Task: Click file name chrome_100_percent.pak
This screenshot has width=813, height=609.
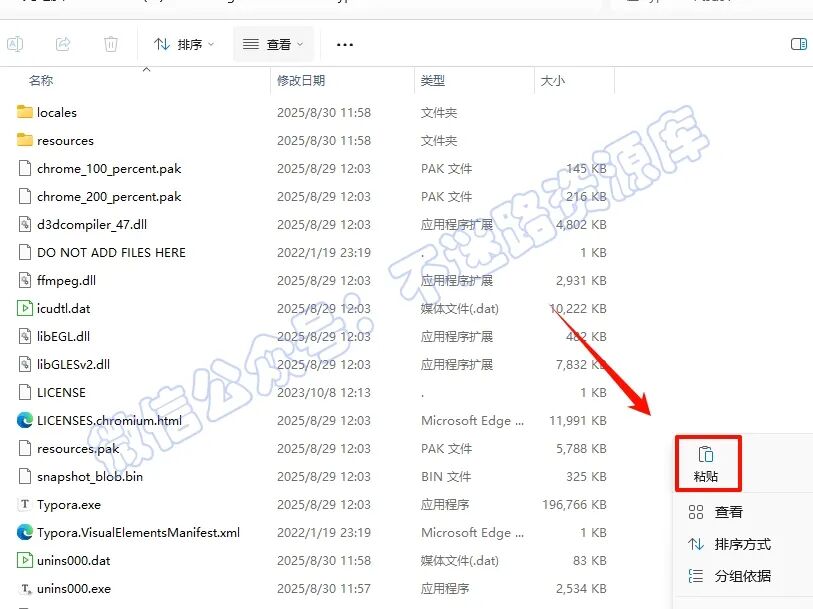Action: (x=109, y=169)
